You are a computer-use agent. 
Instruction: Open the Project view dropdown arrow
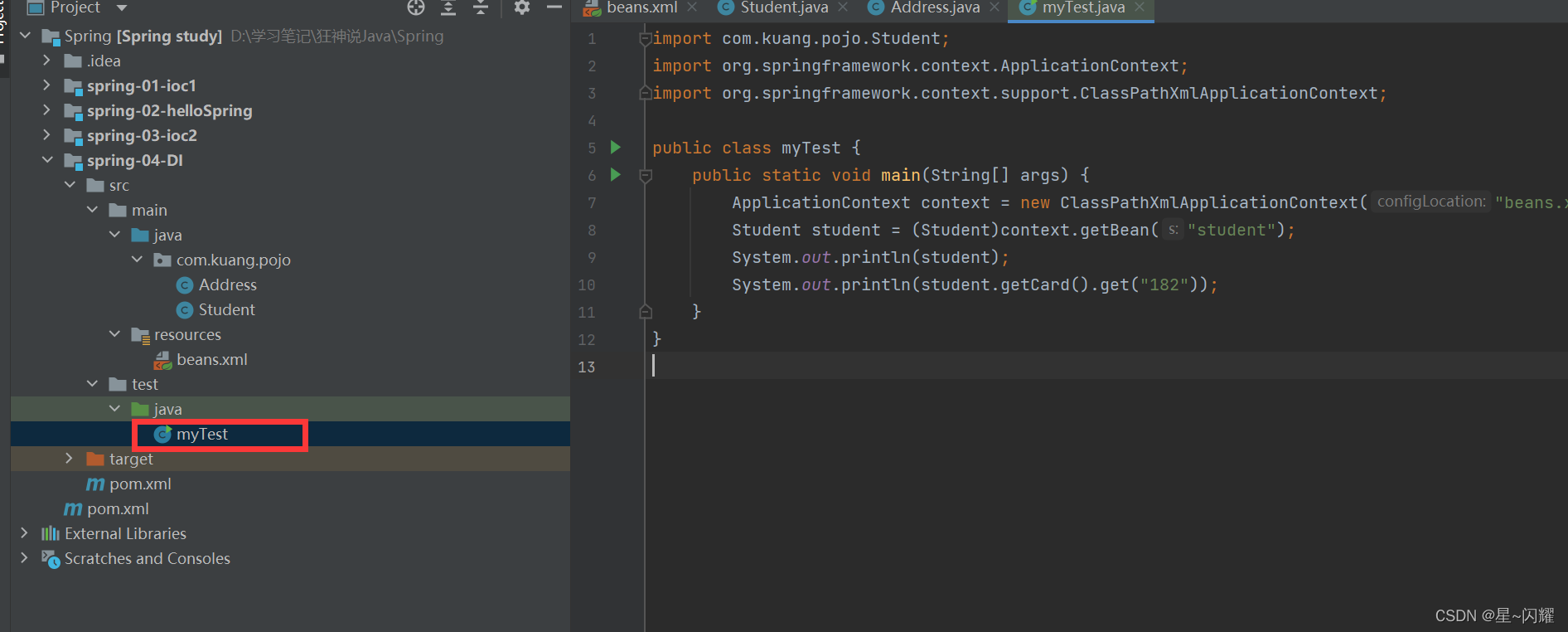122,8
